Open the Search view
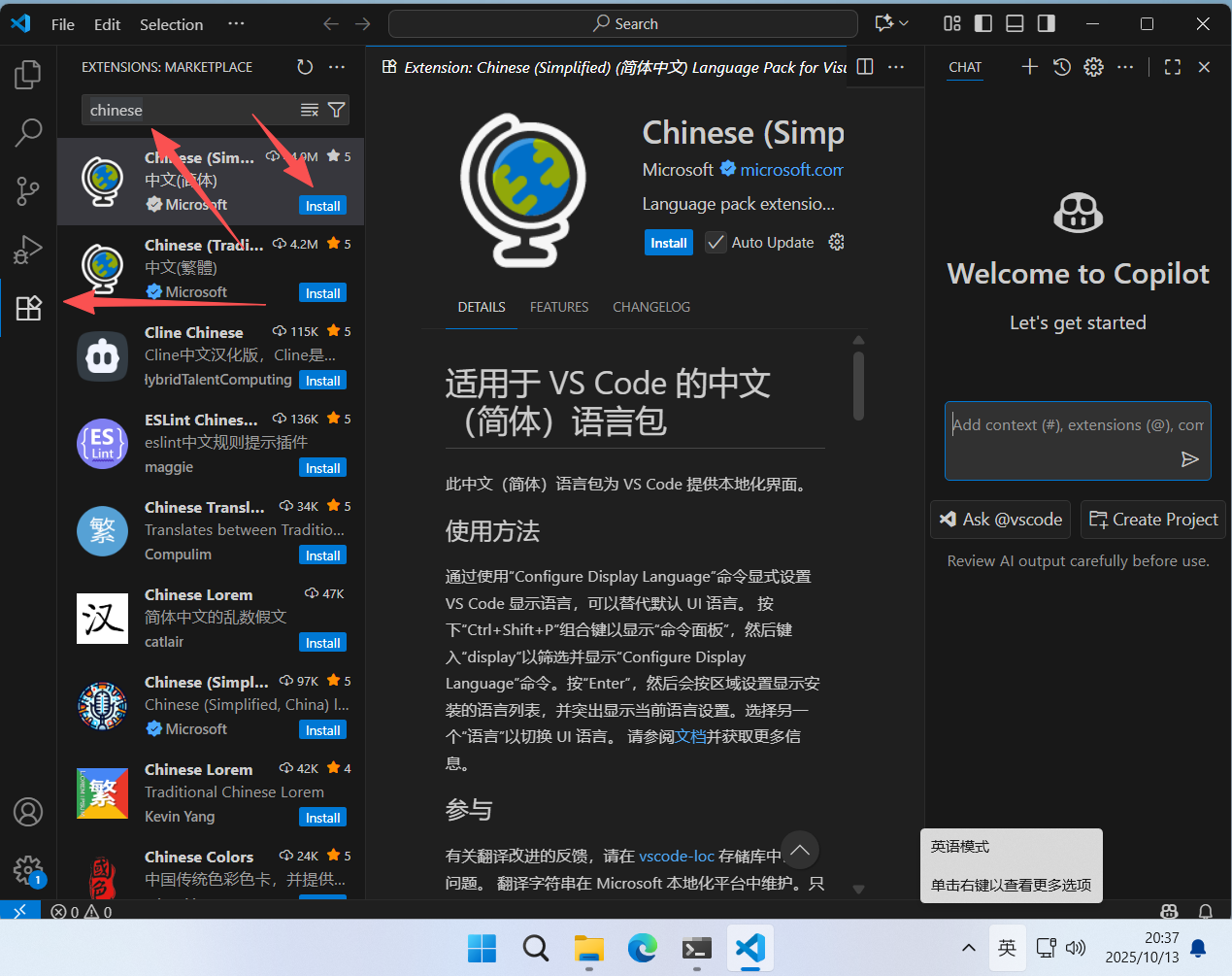The height and width of the screenshot is (976, 1232). [x=28, y=132]
